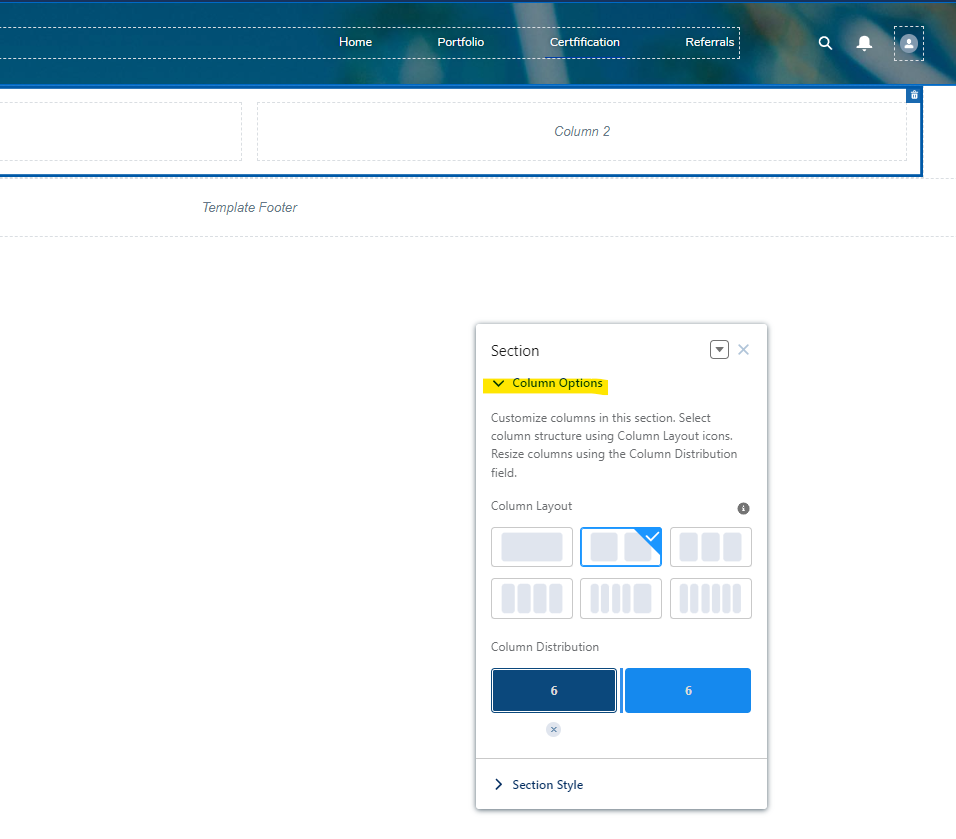Edit the first column width value 6
This screenshot has height=839, width=956.
tap(553, 690)
